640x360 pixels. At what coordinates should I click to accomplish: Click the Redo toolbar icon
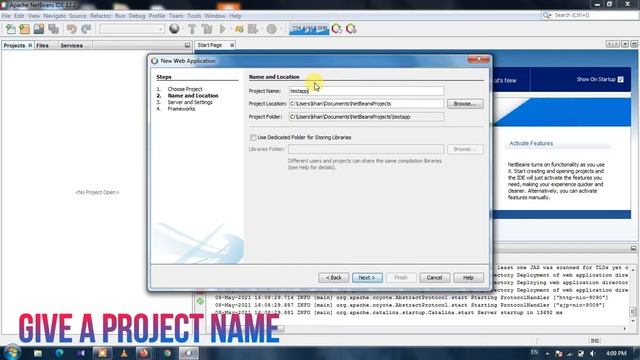point(86,29)
